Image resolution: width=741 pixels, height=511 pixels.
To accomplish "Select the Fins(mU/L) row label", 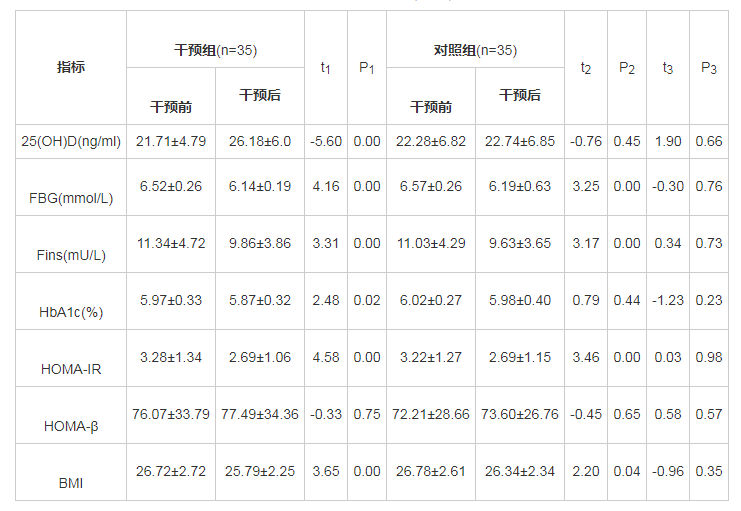I will point(71,255).
